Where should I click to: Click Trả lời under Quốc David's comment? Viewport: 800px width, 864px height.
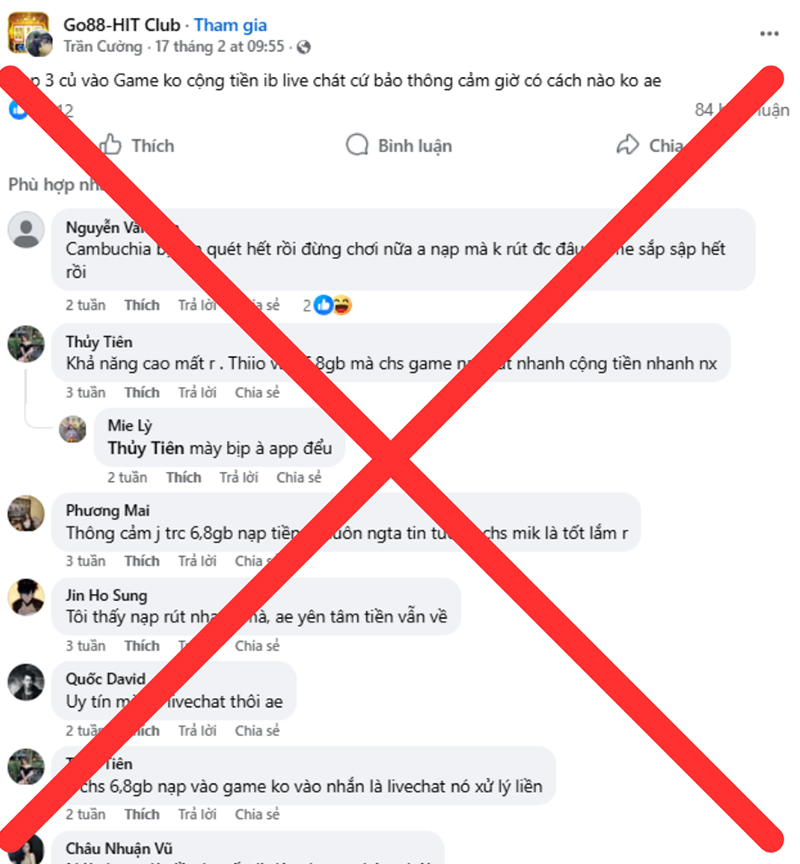click(x=197, y=731)
